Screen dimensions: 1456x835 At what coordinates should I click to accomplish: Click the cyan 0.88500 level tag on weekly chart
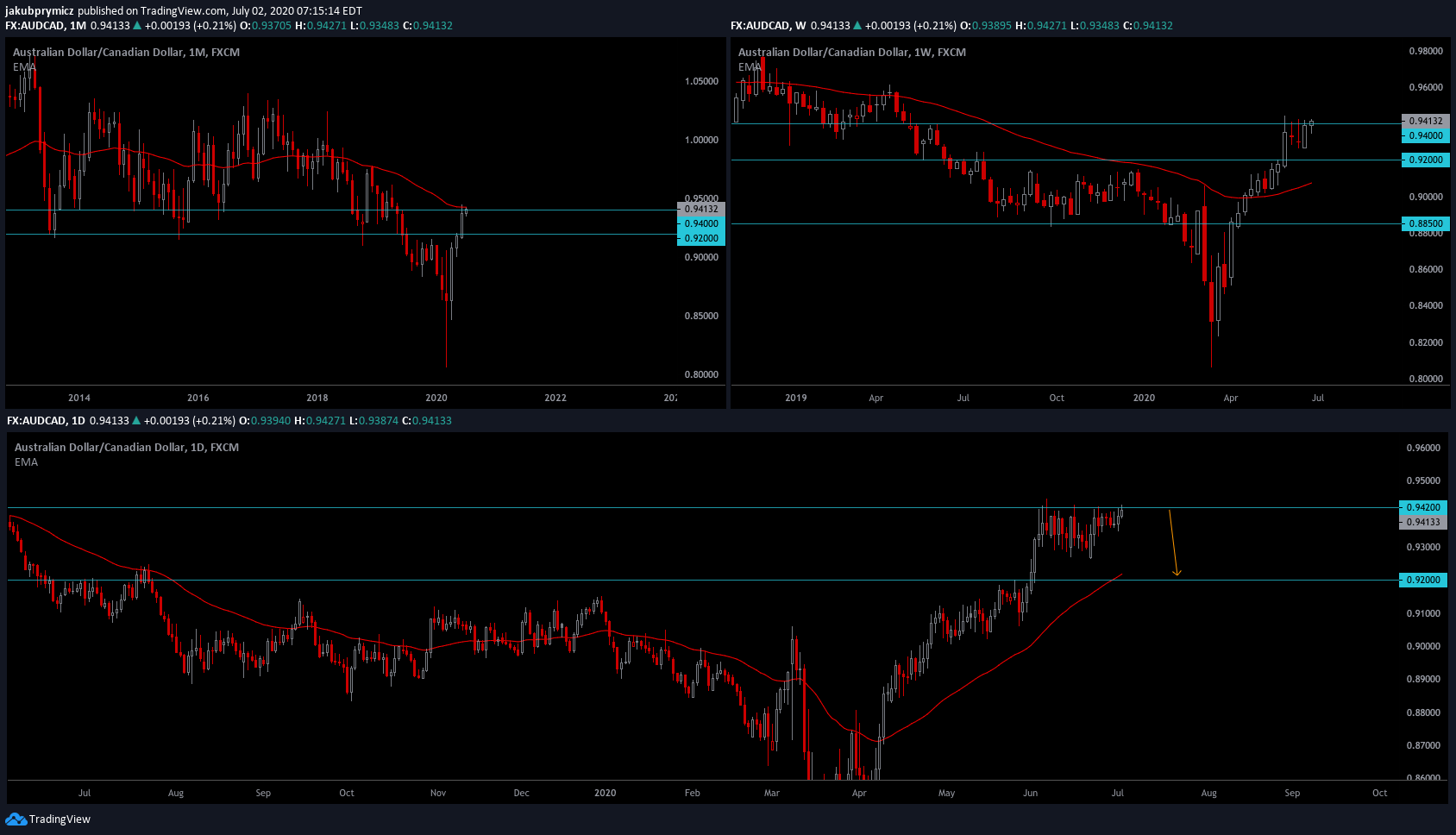pyautogui.click(x=1426, y=223)
